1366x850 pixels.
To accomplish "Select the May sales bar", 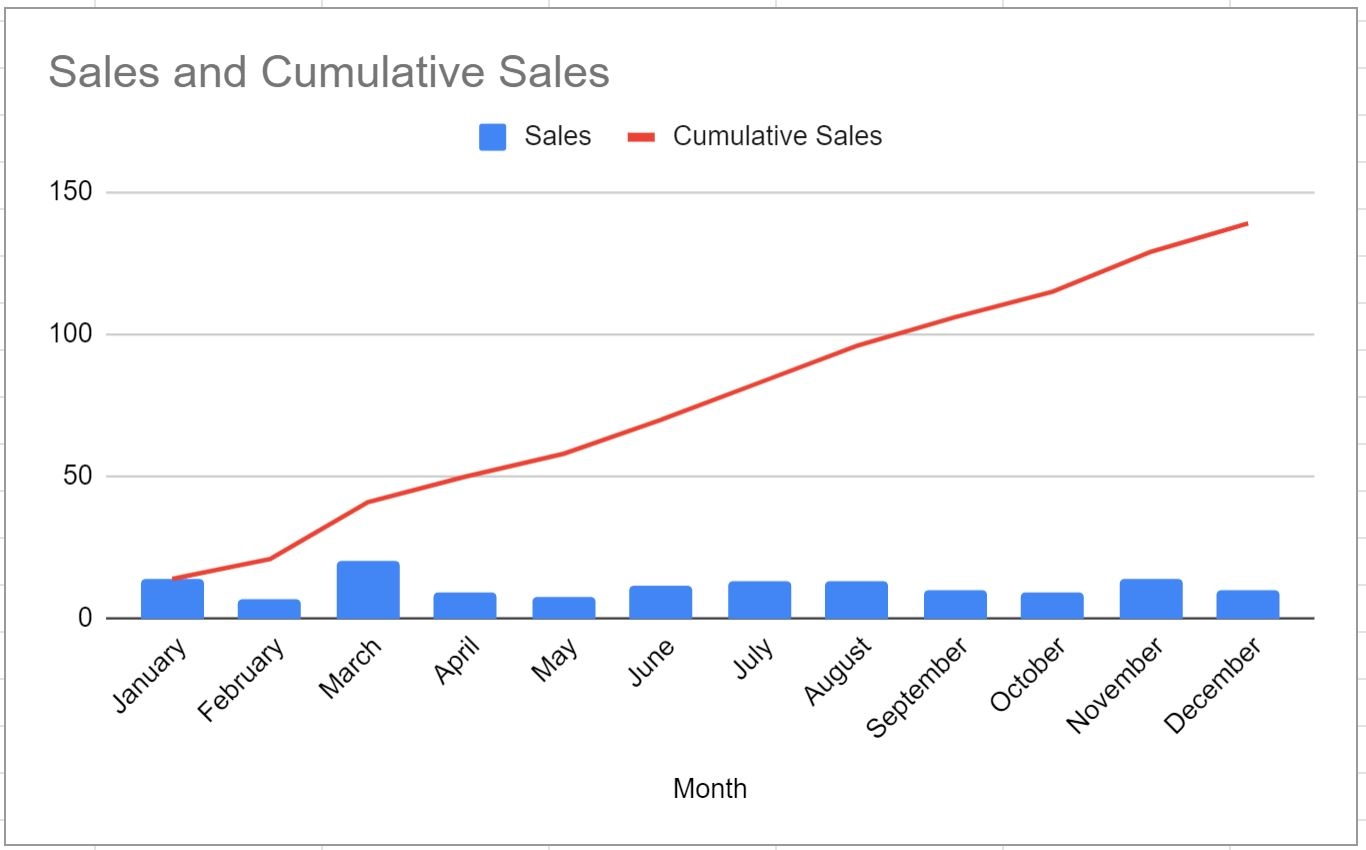I will [x=563, y=608].
